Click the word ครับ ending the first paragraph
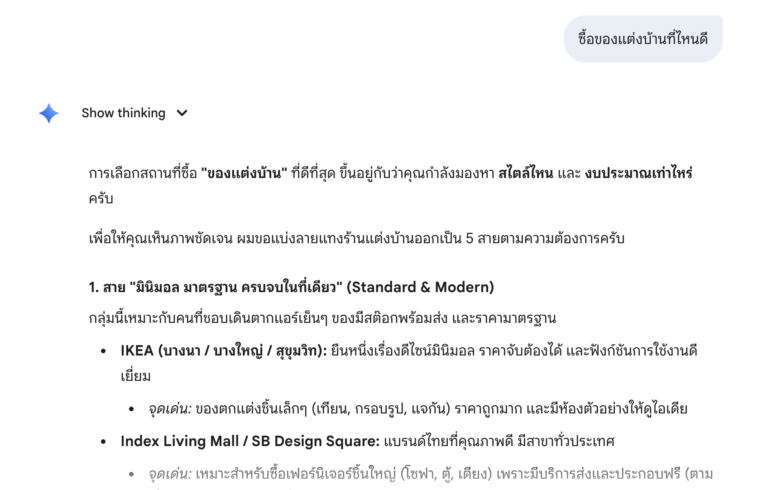 pos(102,199)
